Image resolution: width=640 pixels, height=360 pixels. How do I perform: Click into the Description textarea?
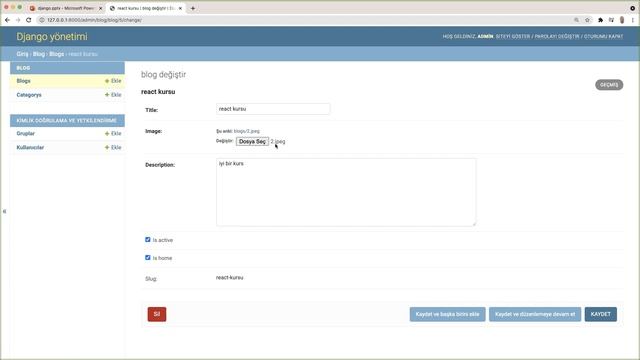click(346, 192)
